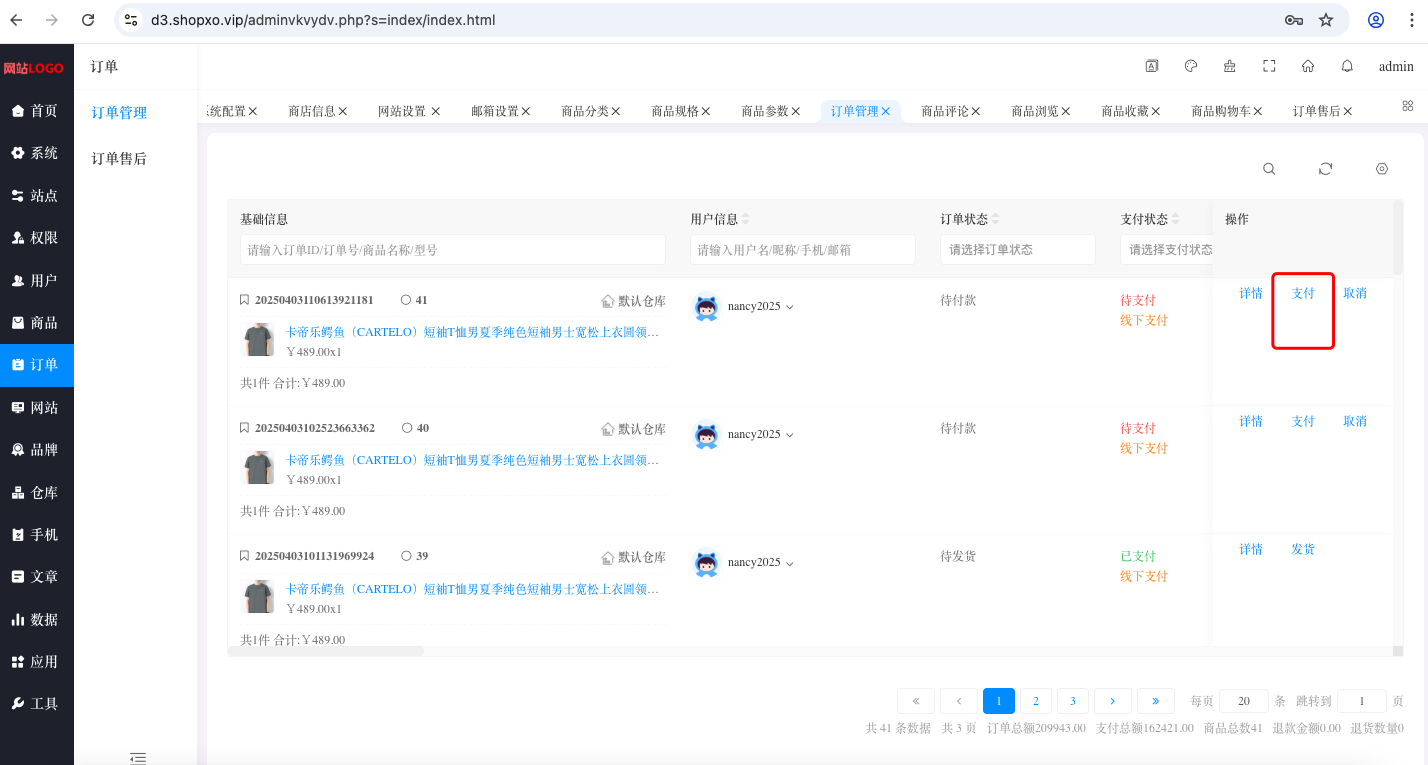Reload the page using browser reload button
This screenshot has width=1428, height=765.
[x=88, y=20]
